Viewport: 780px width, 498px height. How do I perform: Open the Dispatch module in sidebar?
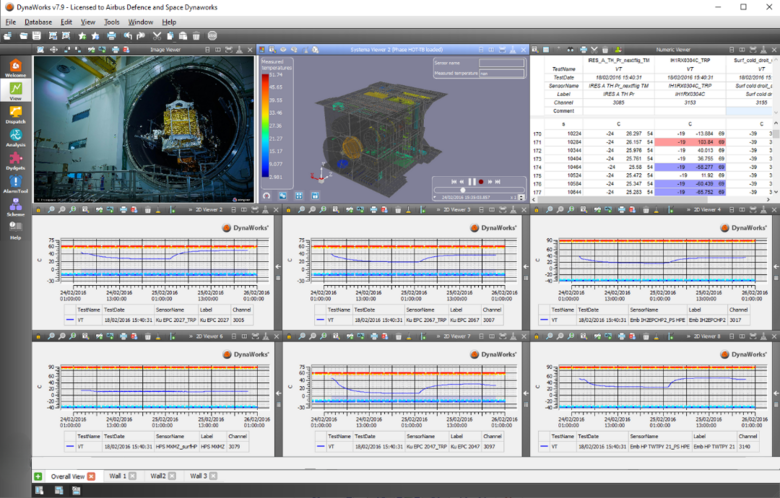click(x=15, y=114)
